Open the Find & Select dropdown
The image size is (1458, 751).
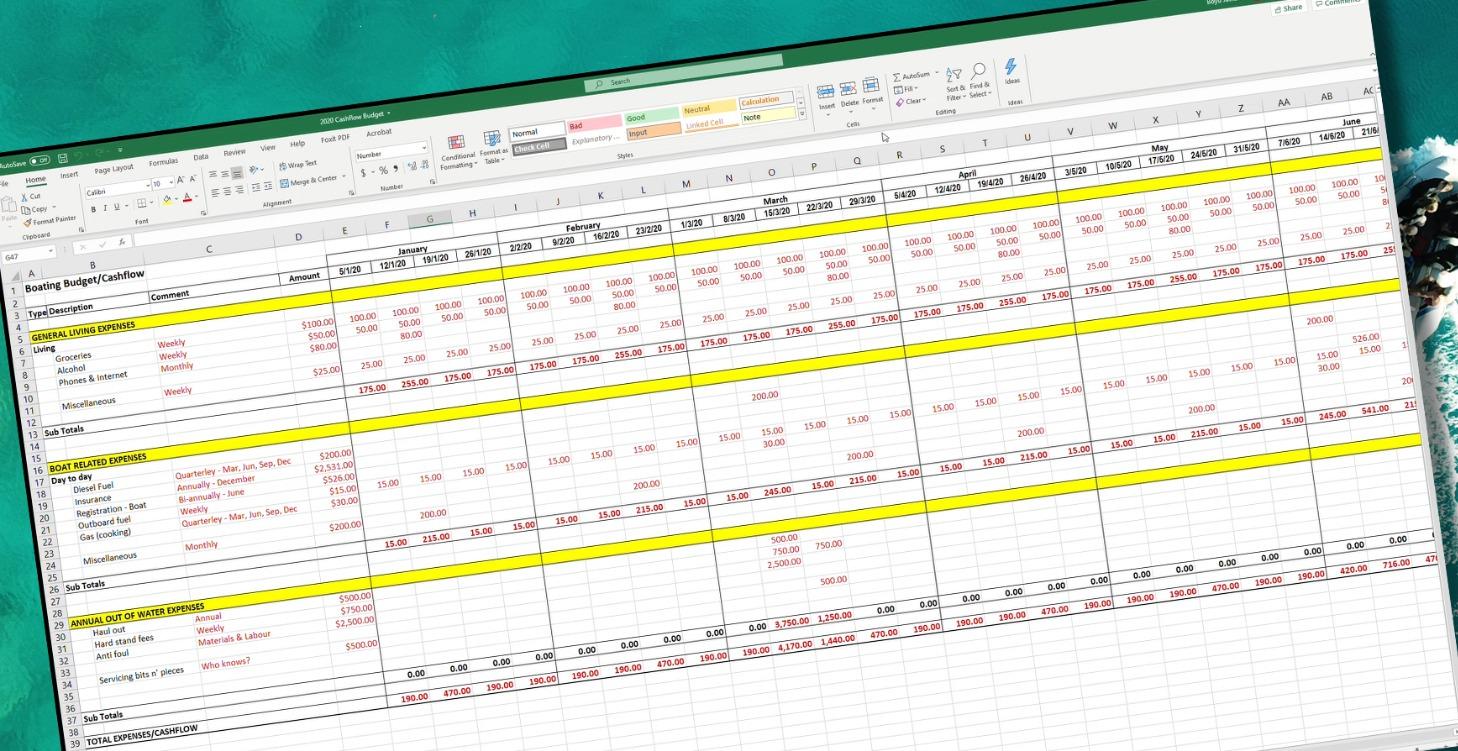pyautogui.click(x=979, y=80)
